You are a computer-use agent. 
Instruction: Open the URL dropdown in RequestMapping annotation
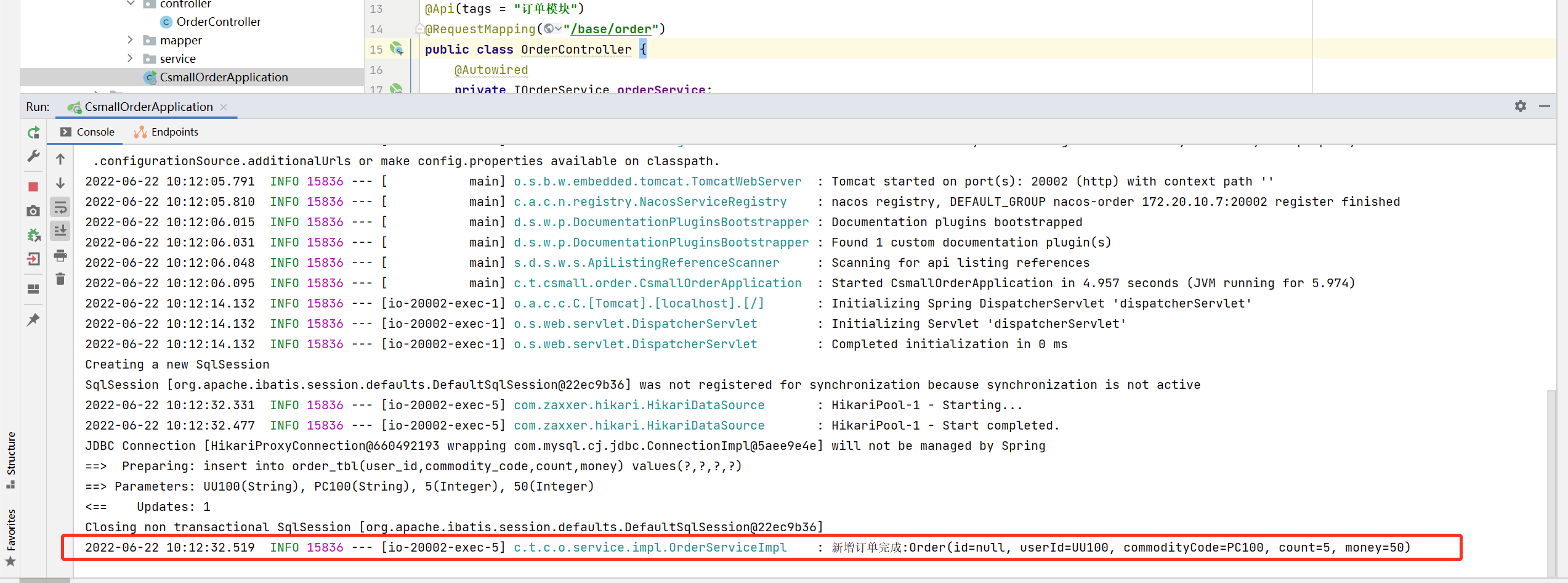click(552, 28)
